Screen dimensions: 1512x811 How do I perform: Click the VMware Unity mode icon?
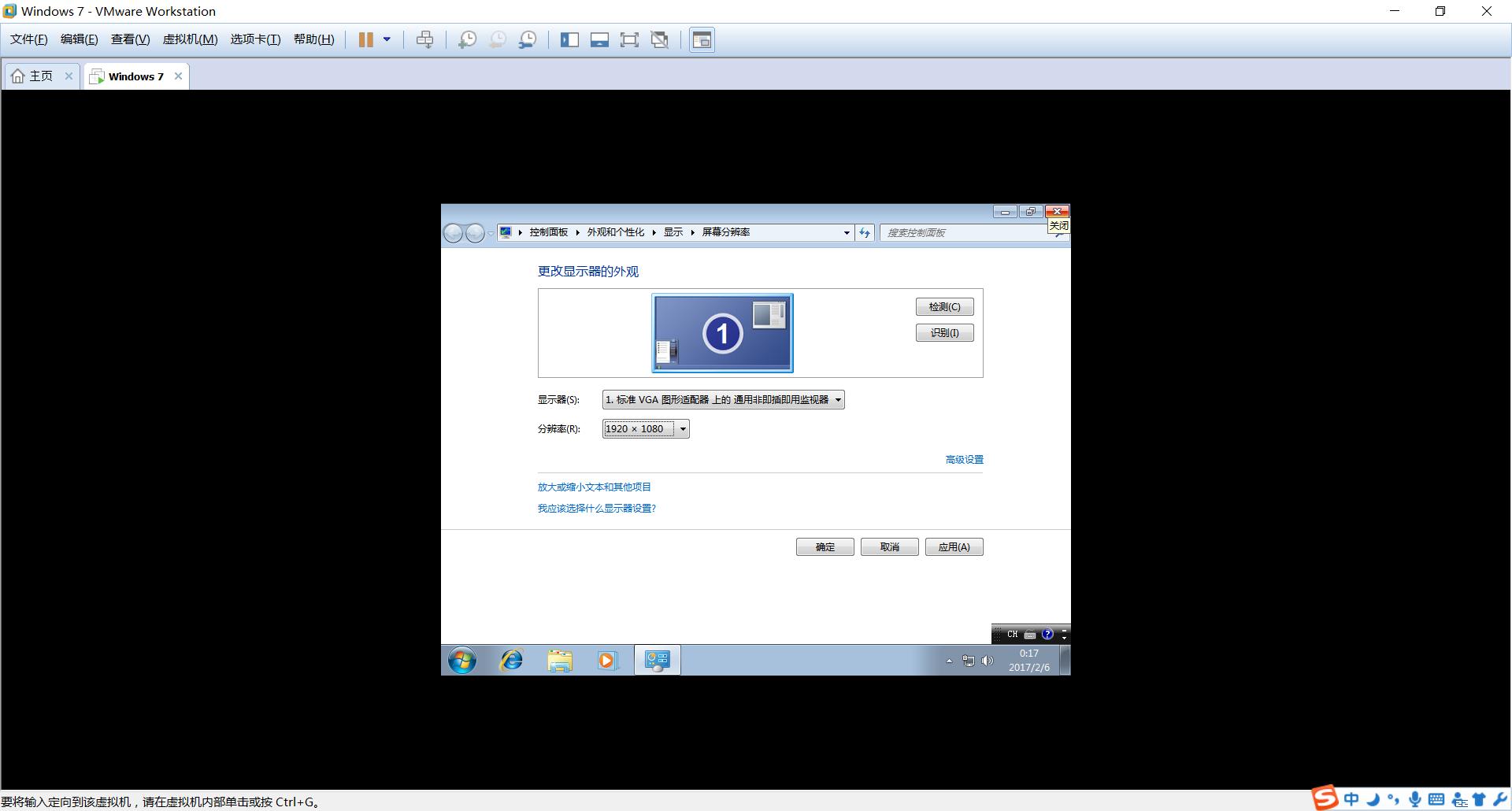point(660,39)
